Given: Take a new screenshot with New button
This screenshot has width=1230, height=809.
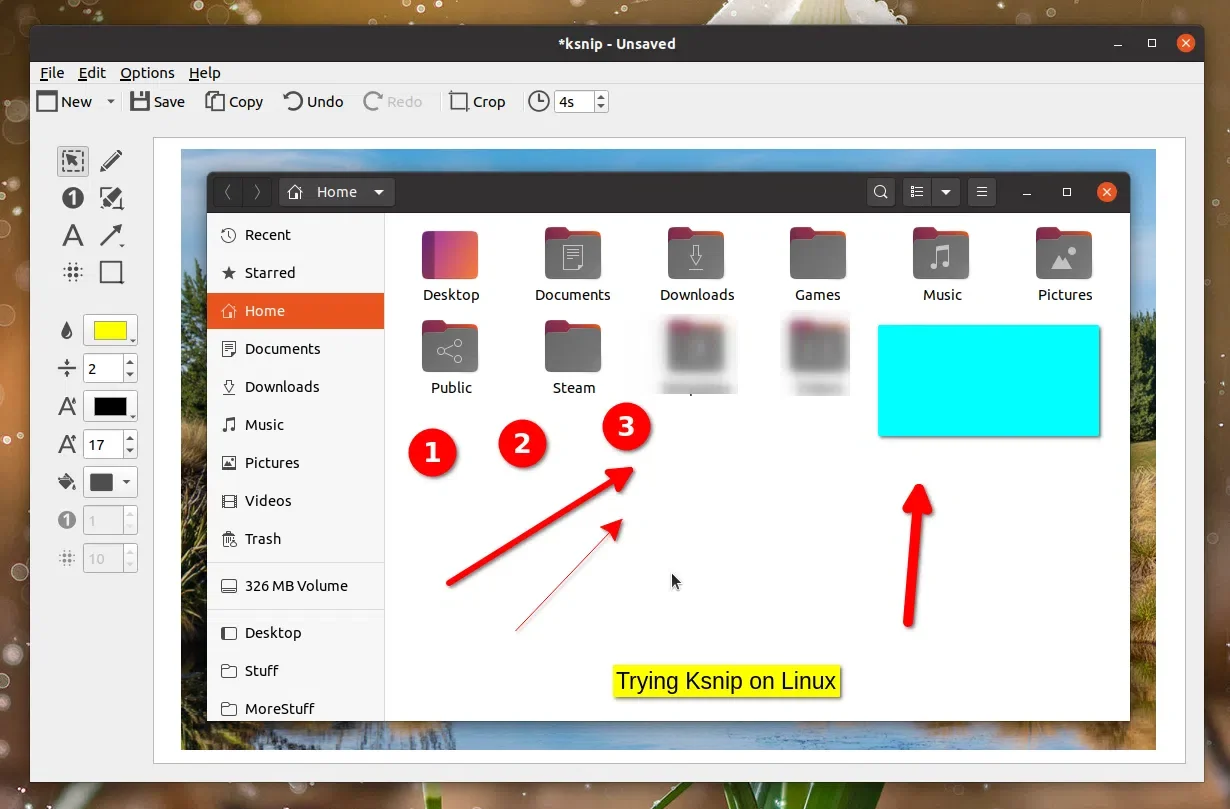Looking at the screenshot, I should [66, 101].
